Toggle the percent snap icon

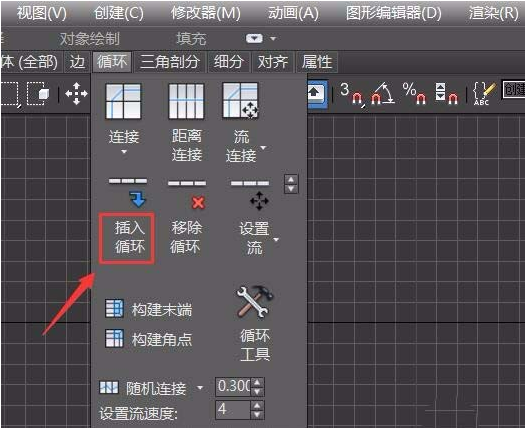point(414,94)
